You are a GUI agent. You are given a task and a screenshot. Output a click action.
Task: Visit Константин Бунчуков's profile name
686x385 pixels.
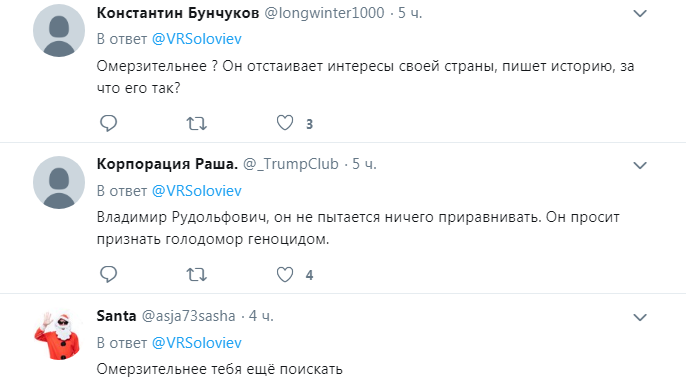pyautogui.click(x=178, y=13)
